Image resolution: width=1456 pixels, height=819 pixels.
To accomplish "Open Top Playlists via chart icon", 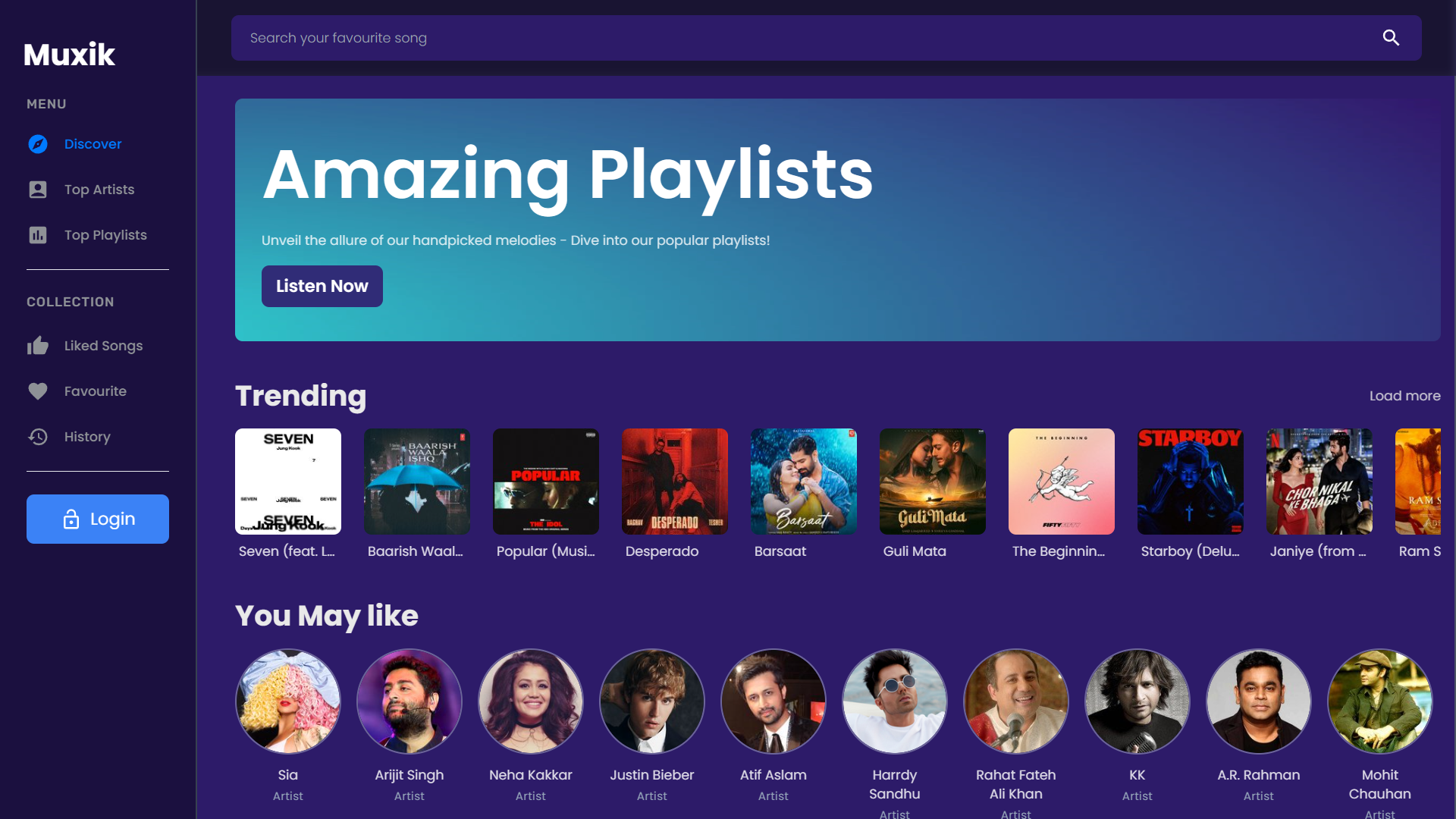I will point(38,235).
